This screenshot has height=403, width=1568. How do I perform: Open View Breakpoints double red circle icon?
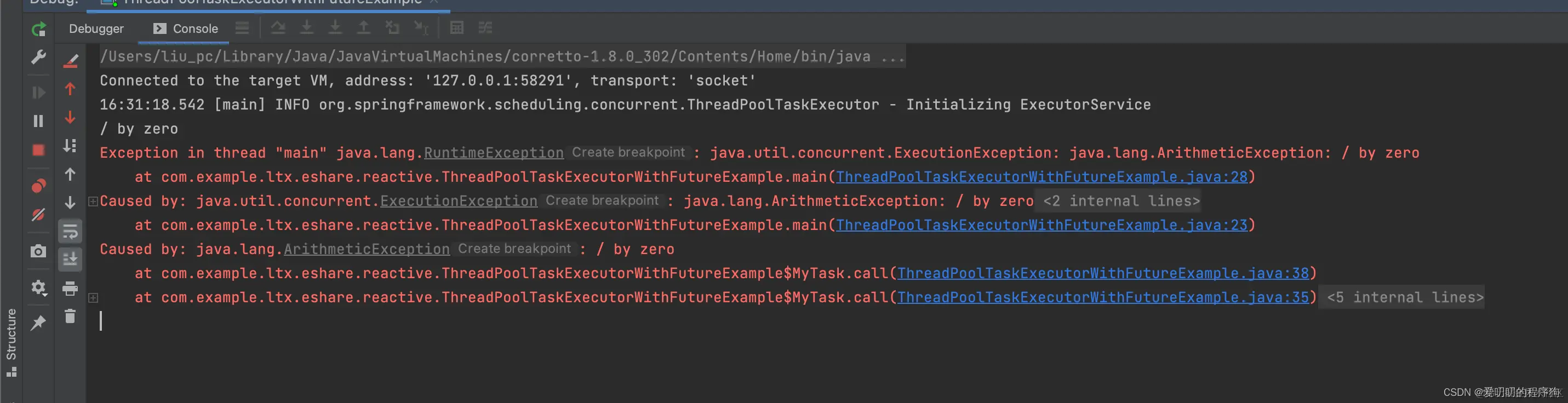[x=38, y=186]
